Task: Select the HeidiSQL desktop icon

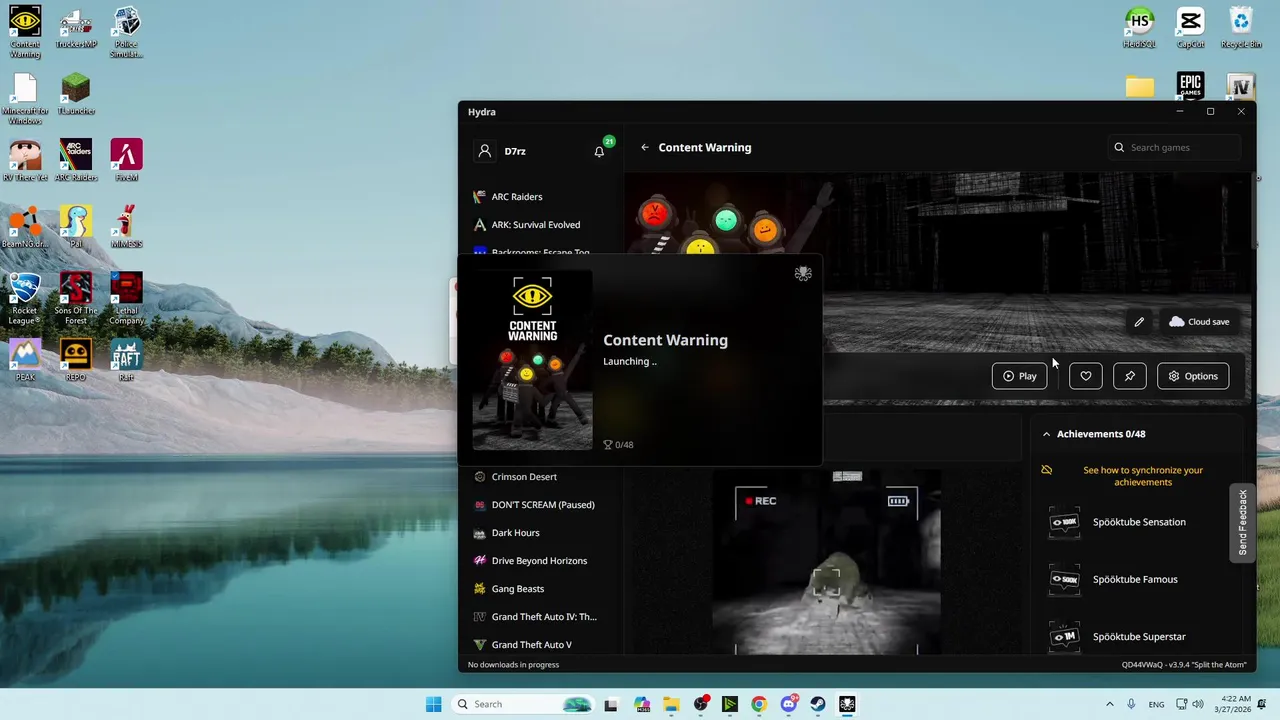Action: (1139, 27)
